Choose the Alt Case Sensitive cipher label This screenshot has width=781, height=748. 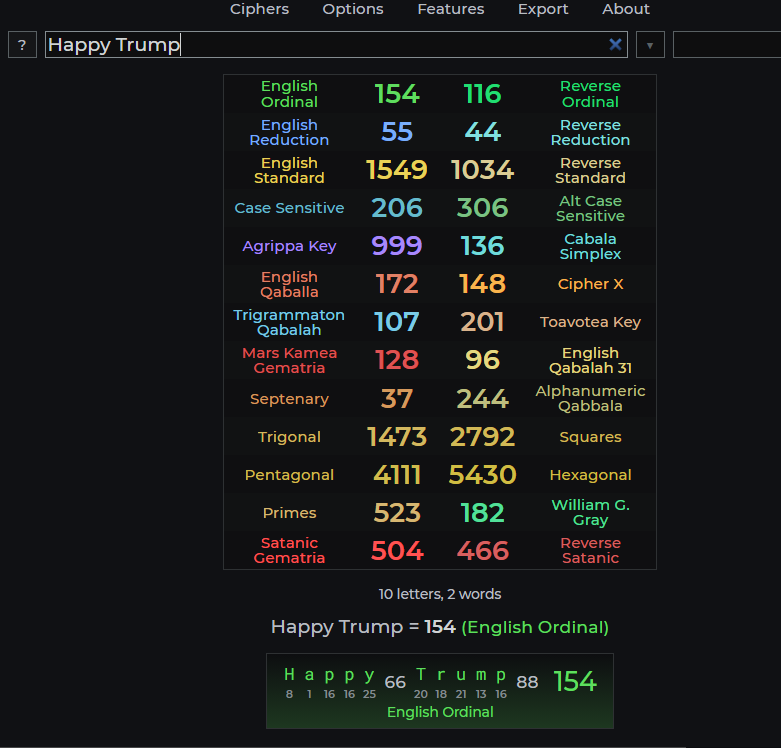(590, 208)
